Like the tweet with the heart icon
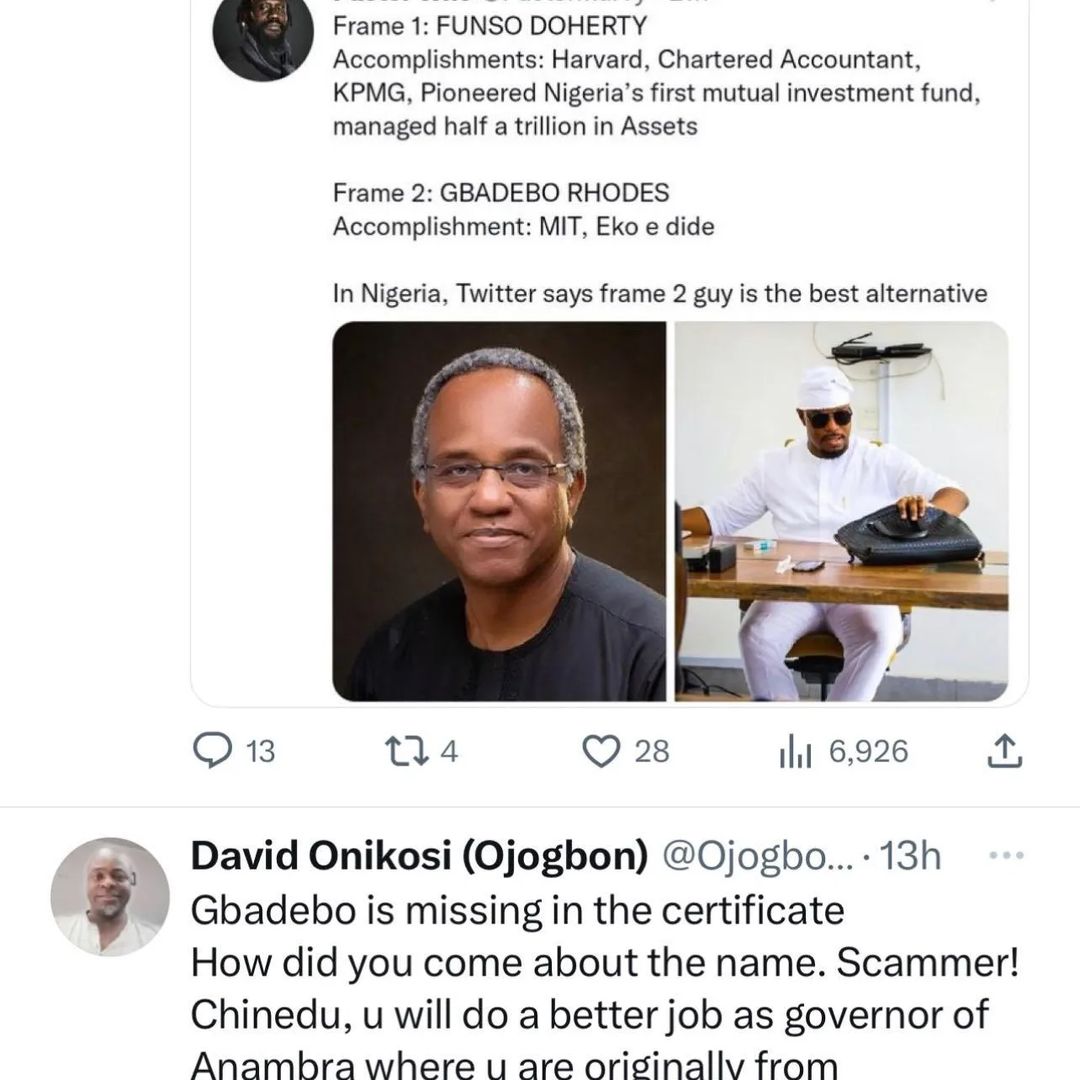Image resolution: width=1080 pixels, height=1080 pixels. pos(601,751)
